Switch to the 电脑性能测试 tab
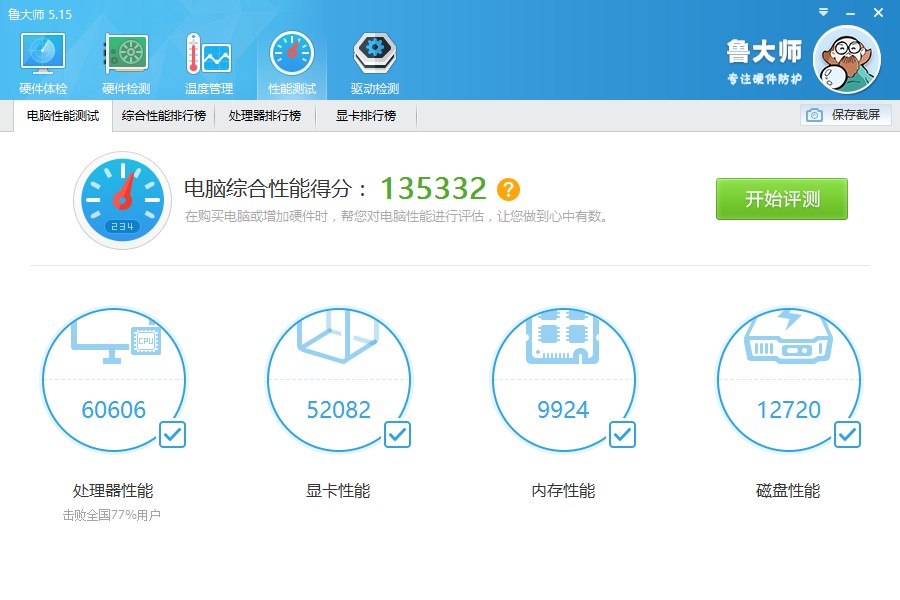Screen dimensions: 900x600 pyautogui.click(x=63, y=115)
